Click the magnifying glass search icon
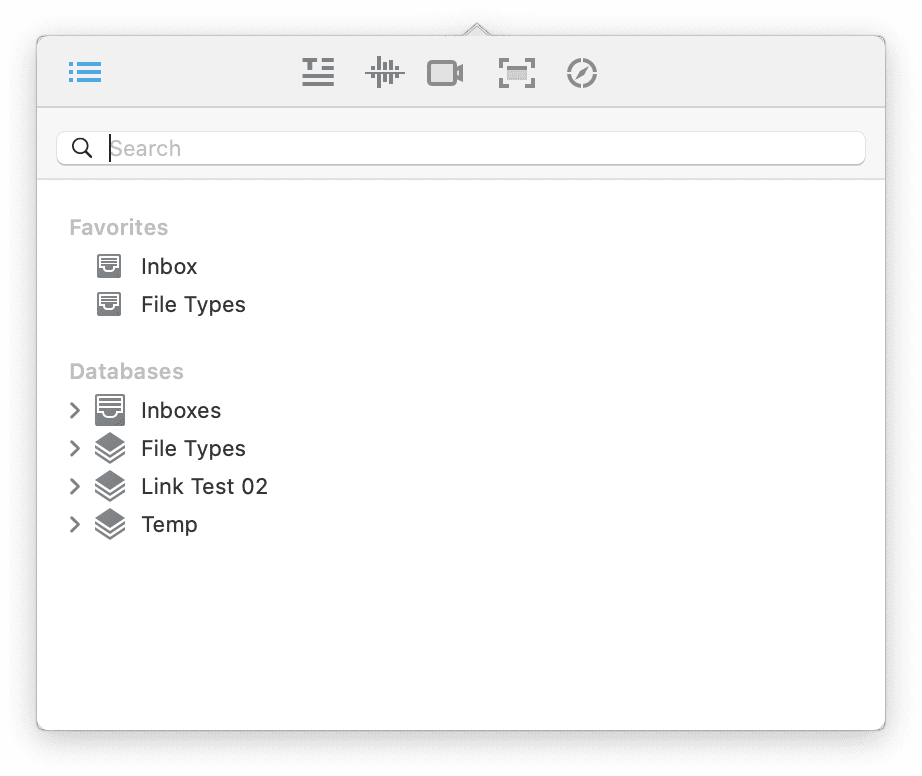The height and width of the screenshot is (776, 922). 83,148
